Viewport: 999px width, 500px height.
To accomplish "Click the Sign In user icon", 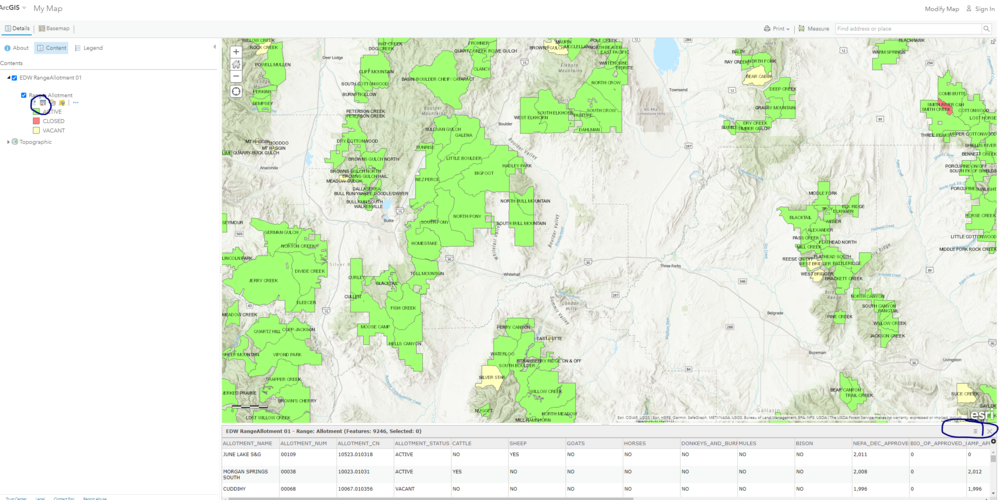I will [x=969, y=9].
